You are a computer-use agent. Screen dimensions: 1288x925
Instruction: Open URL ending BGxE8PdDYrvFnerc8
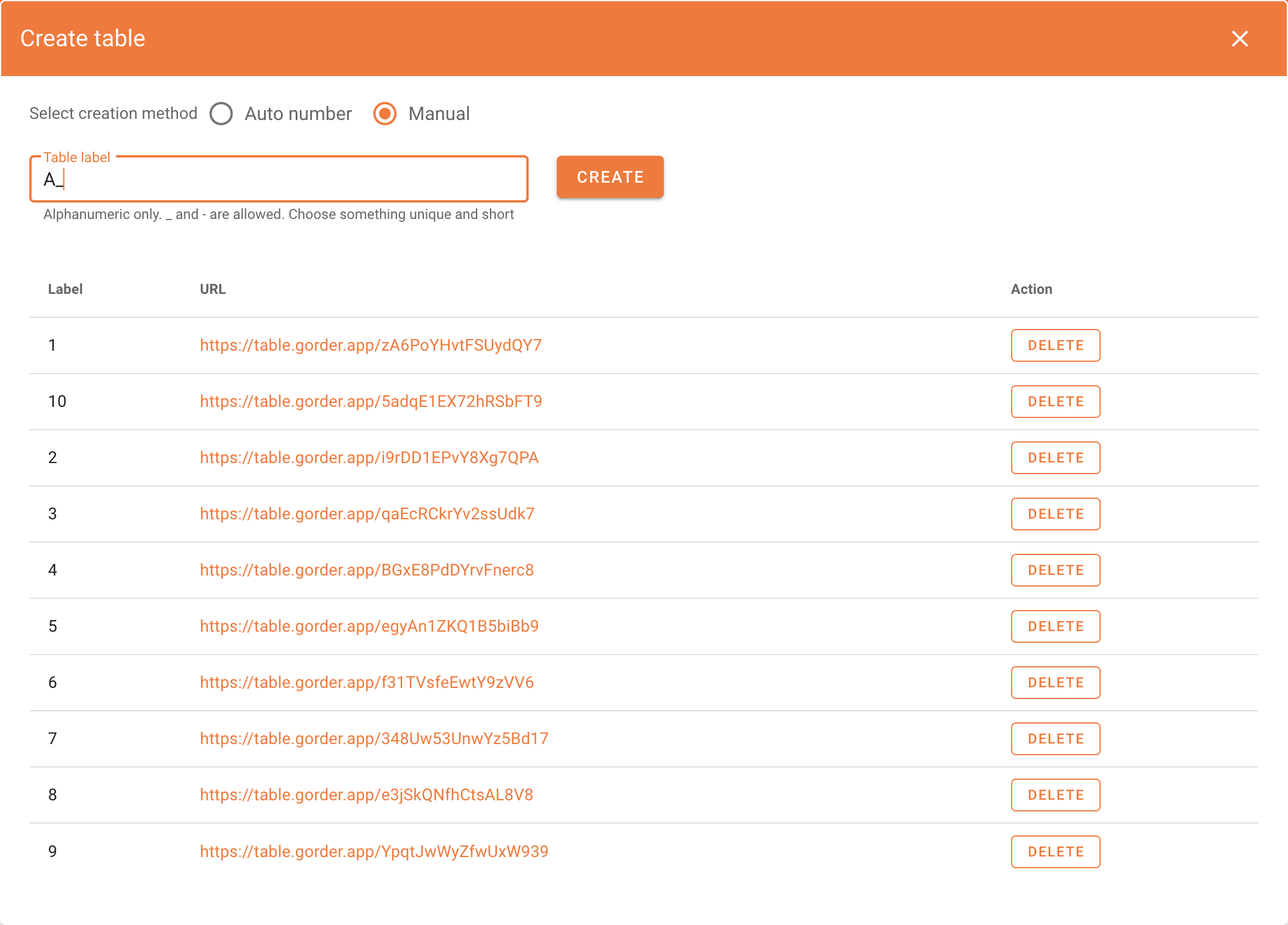click(366, 570)
